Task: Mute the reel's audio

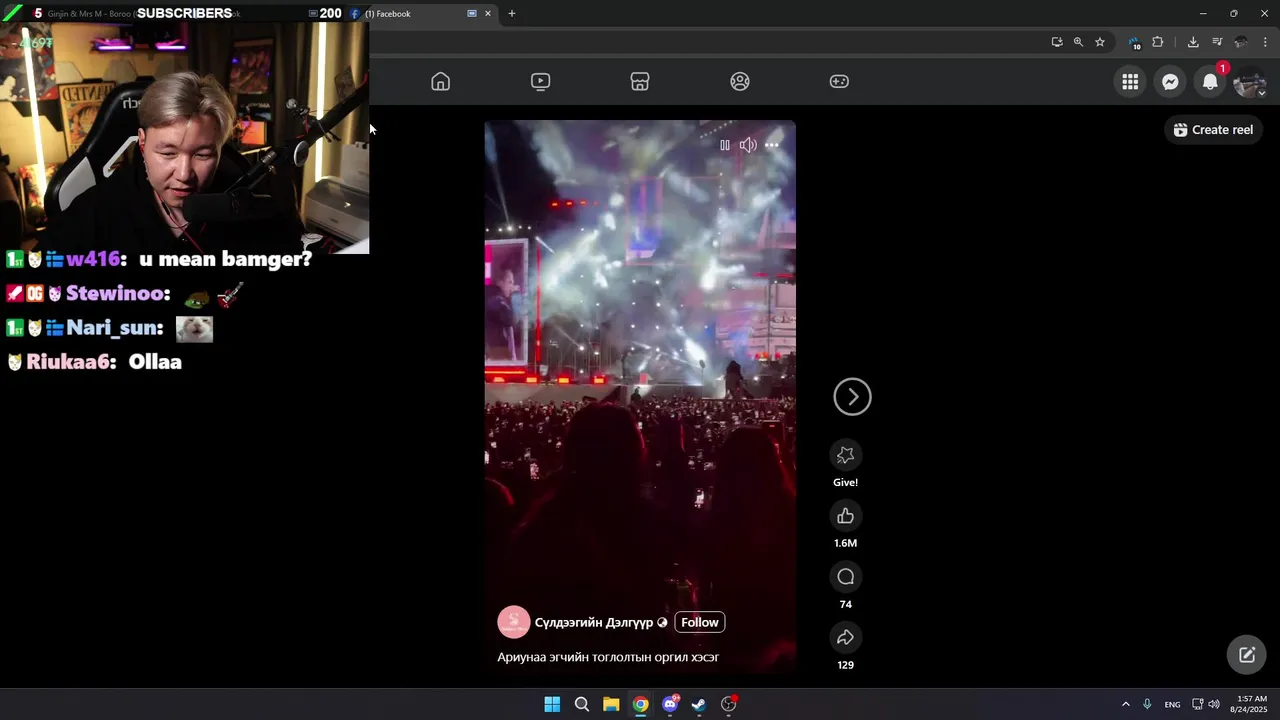Action: 748,145
